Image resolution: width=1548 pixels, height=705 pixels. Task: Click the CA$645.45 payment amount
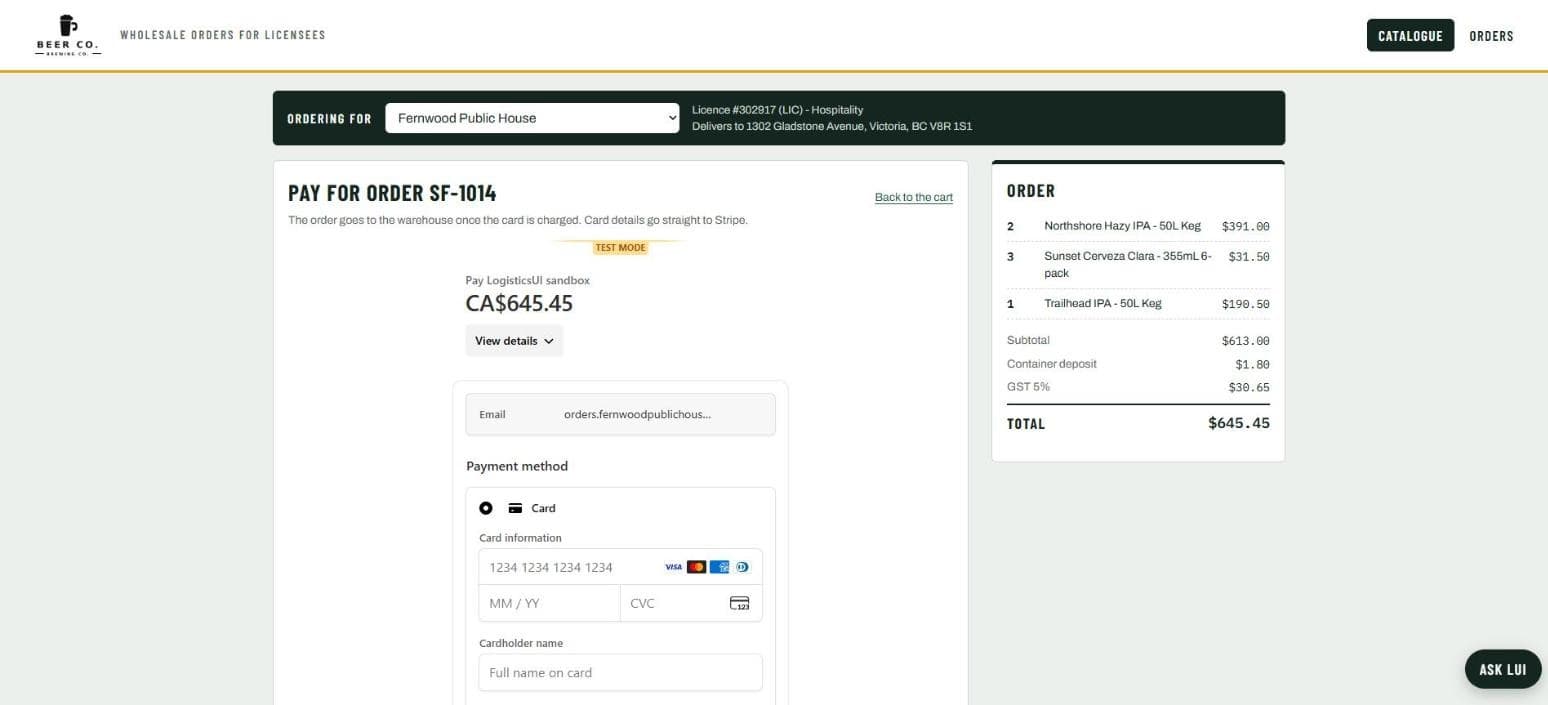pyautogui.click(x=519, y=303)
